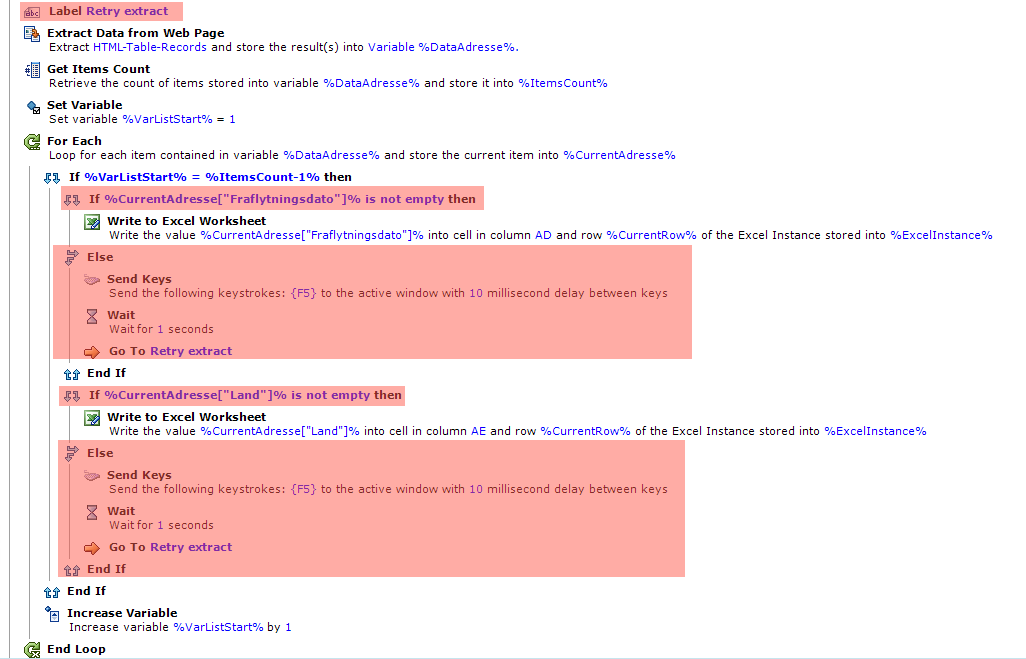This screenshot has height=659, width=1026.
Task: Select the first Wait action title
Action: pos(121,315)
